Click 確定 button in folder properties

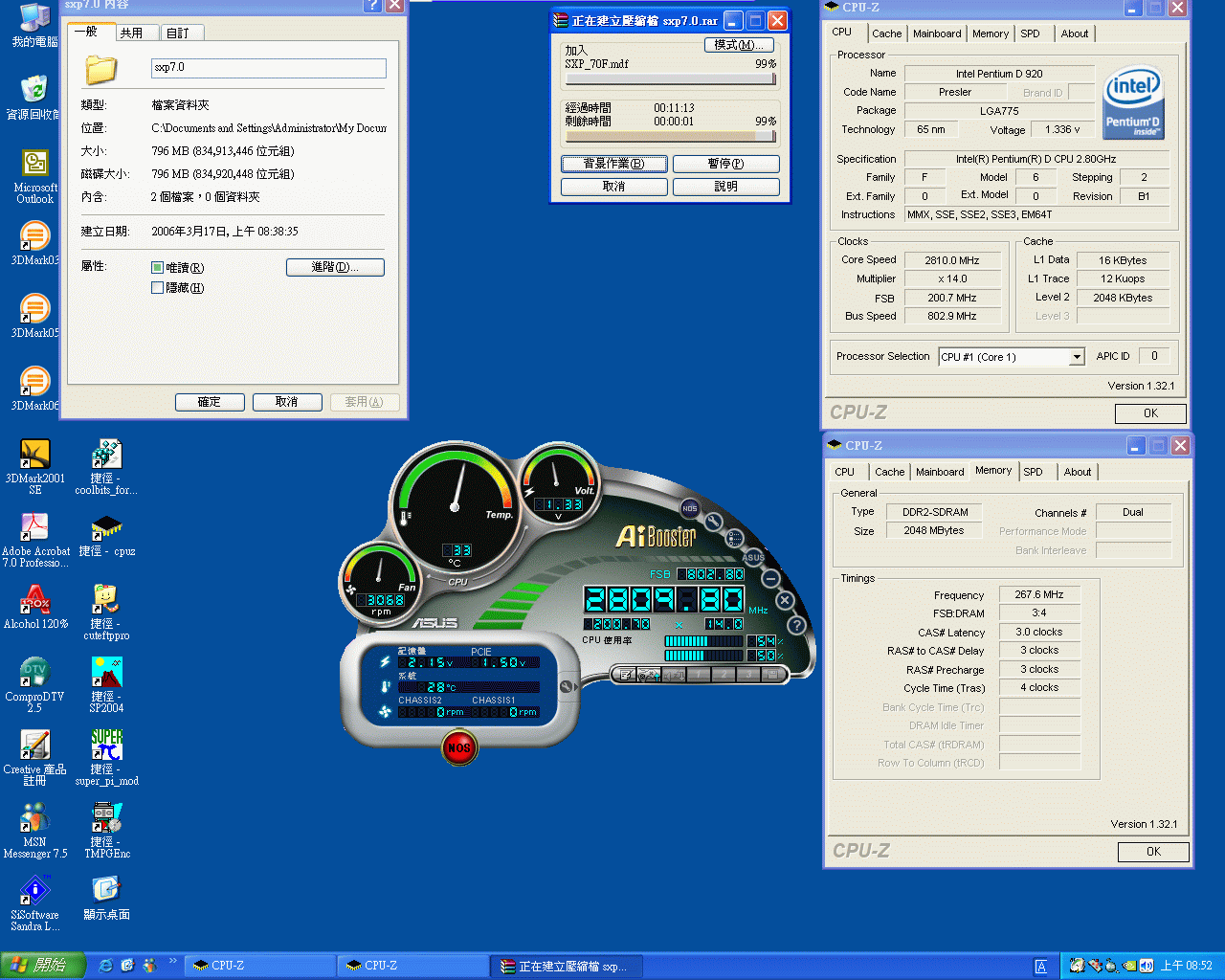tap(210, 402)
